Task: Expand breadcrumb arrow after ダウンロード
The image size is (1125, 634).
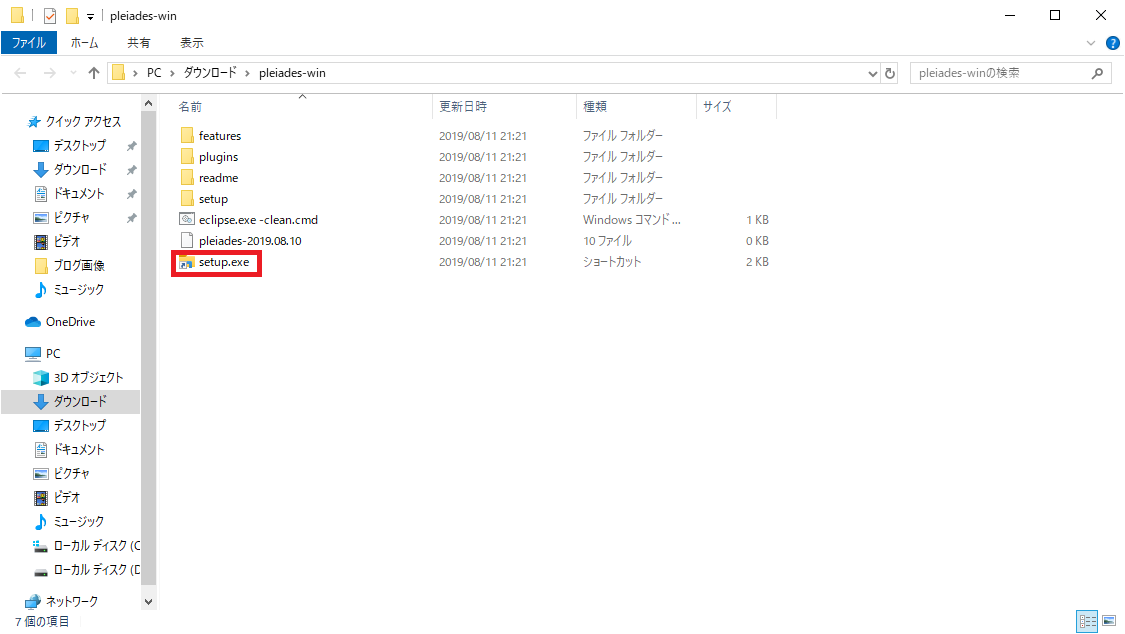Action: [247, 73]
